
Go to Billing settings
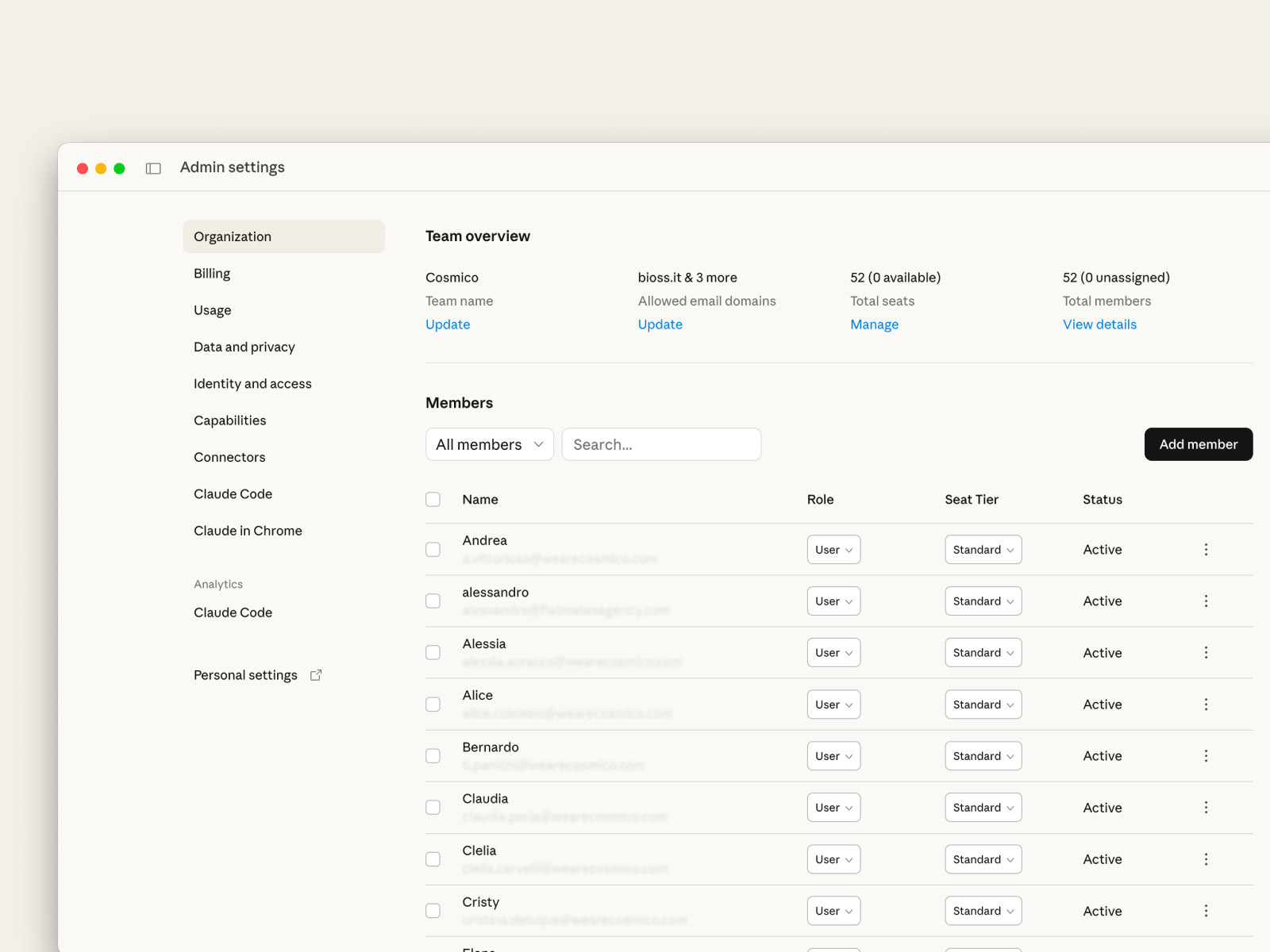click(x=212, y=274)
